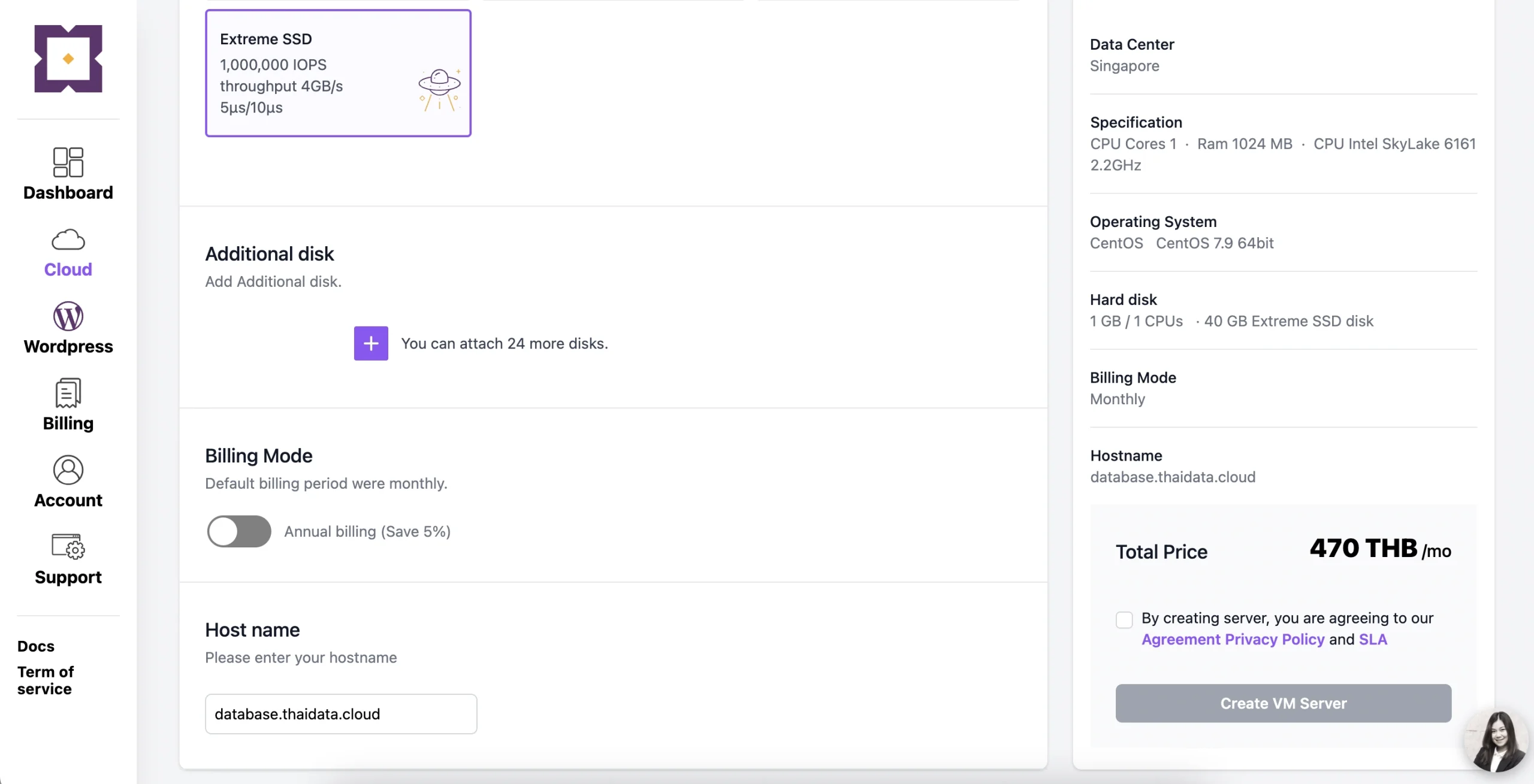1534x784 pixels.
Task: Click the Singapore data center value
Action: click(1124, 66)
